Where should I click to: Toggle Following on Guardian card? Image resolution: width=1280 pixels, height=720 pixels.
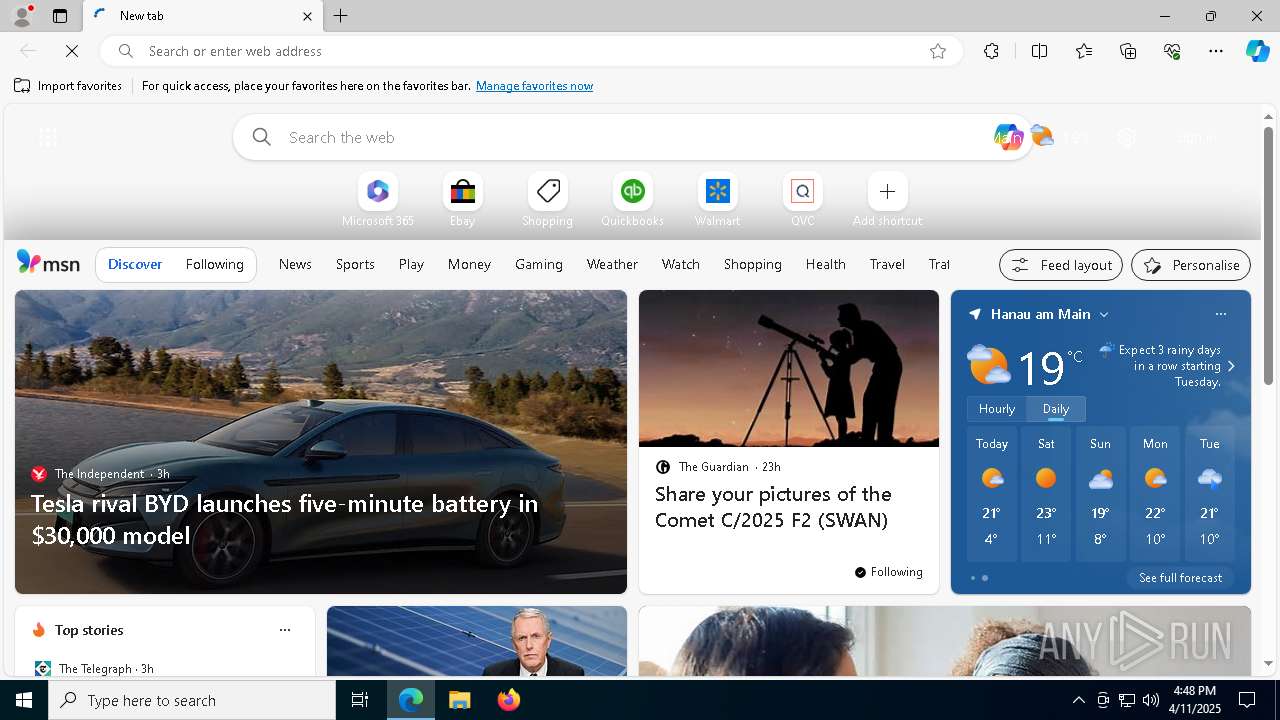coord(888,572)
